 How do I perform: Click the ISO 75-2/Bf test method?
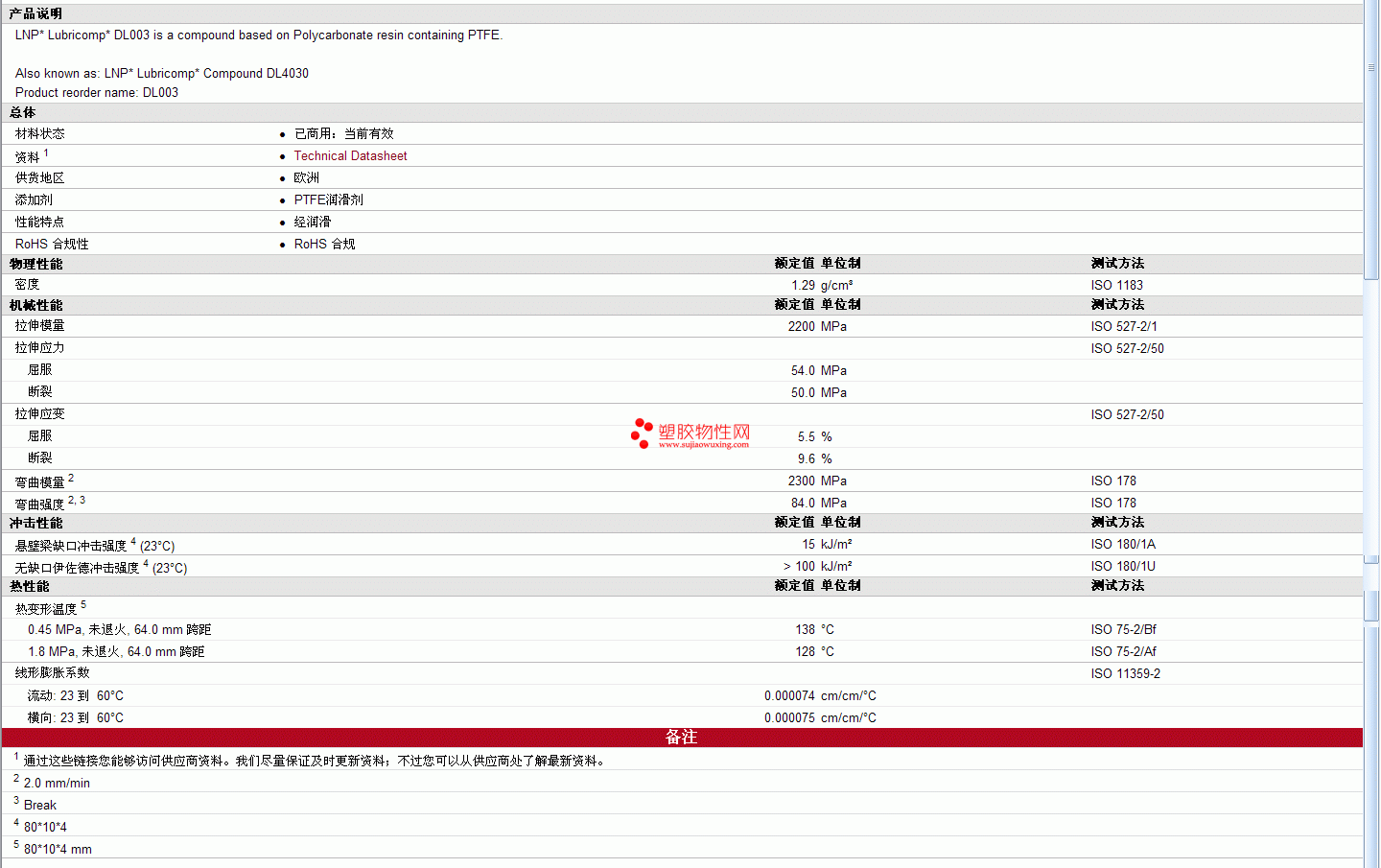pos(1123,629)
